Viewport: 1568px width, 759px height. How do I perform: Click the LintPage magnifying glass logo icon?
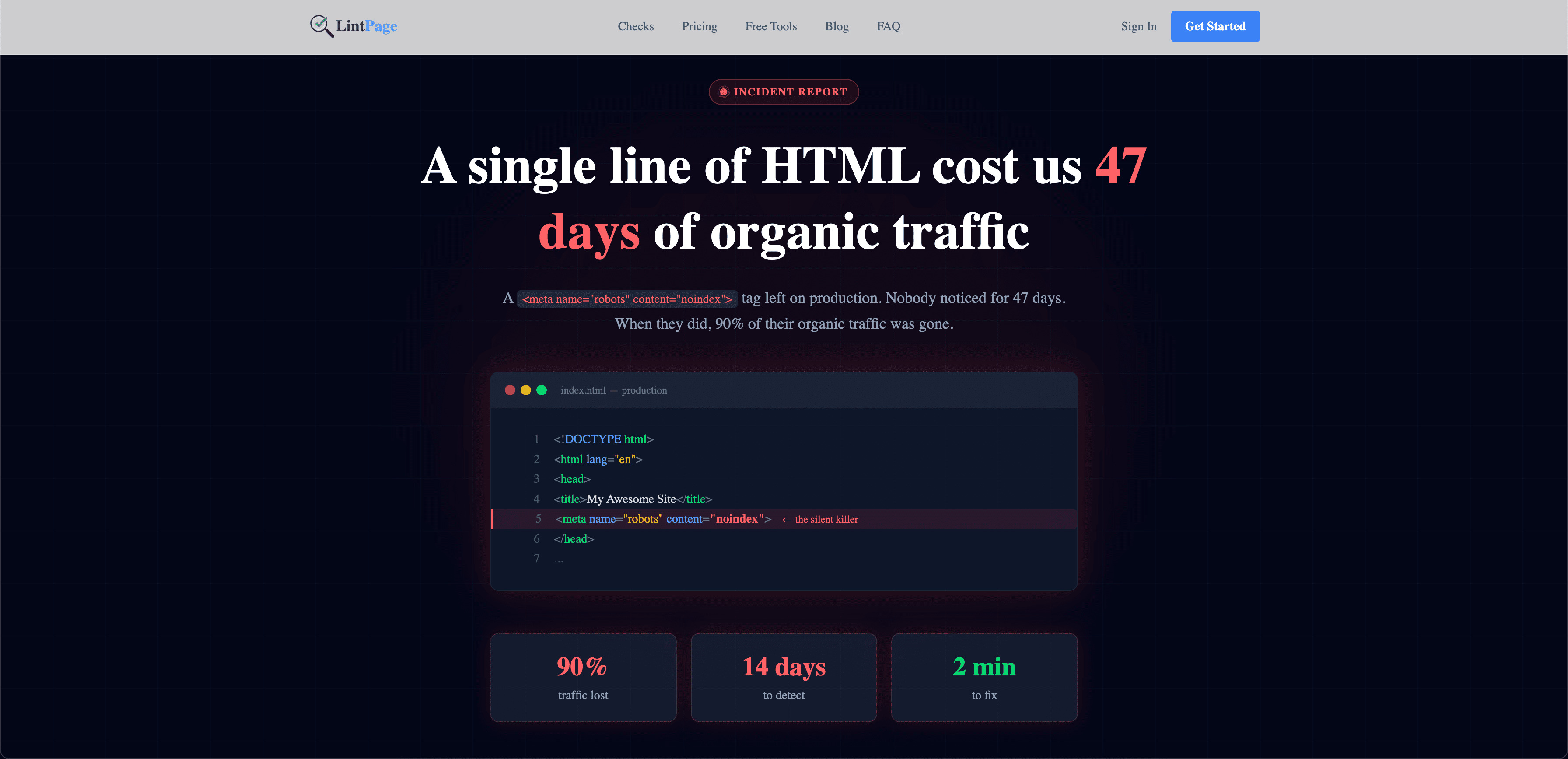tap(321, 25)
